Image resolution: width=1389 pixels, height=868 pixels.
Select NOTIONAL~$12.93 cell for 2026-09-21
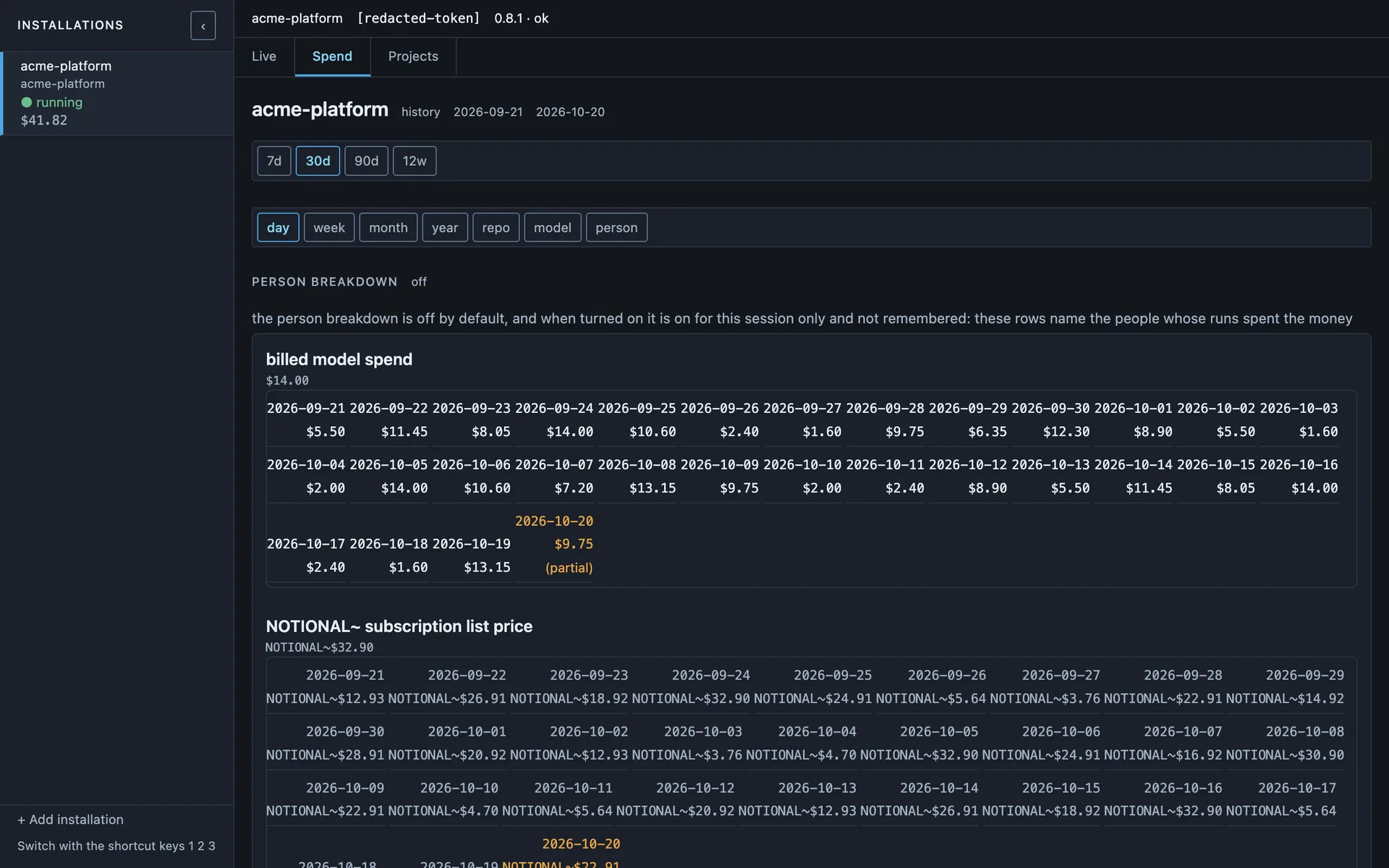(x=325, y=686)
